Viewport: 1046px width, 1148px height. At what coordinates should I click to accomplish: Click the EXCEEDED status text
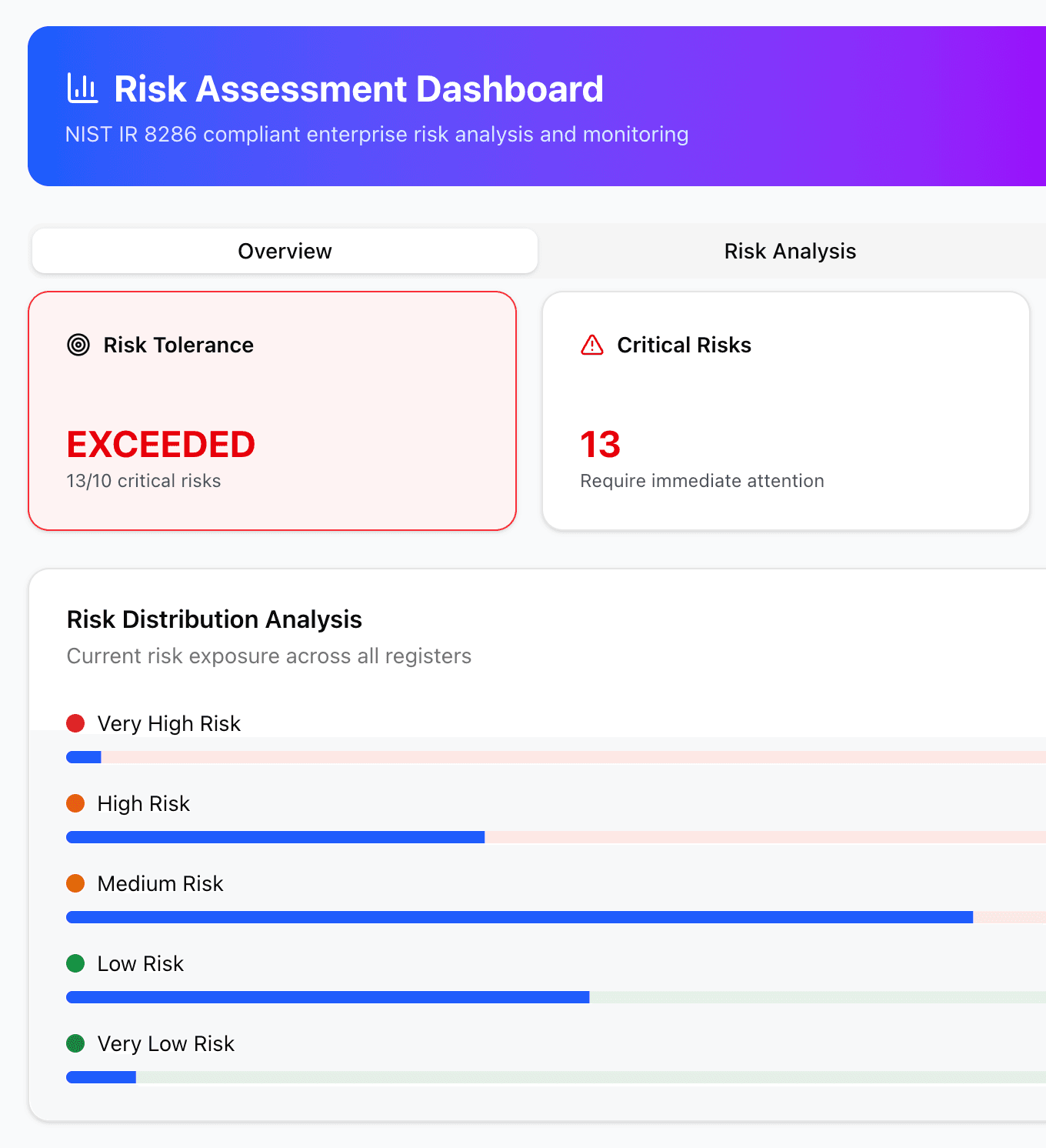point(160,444)
